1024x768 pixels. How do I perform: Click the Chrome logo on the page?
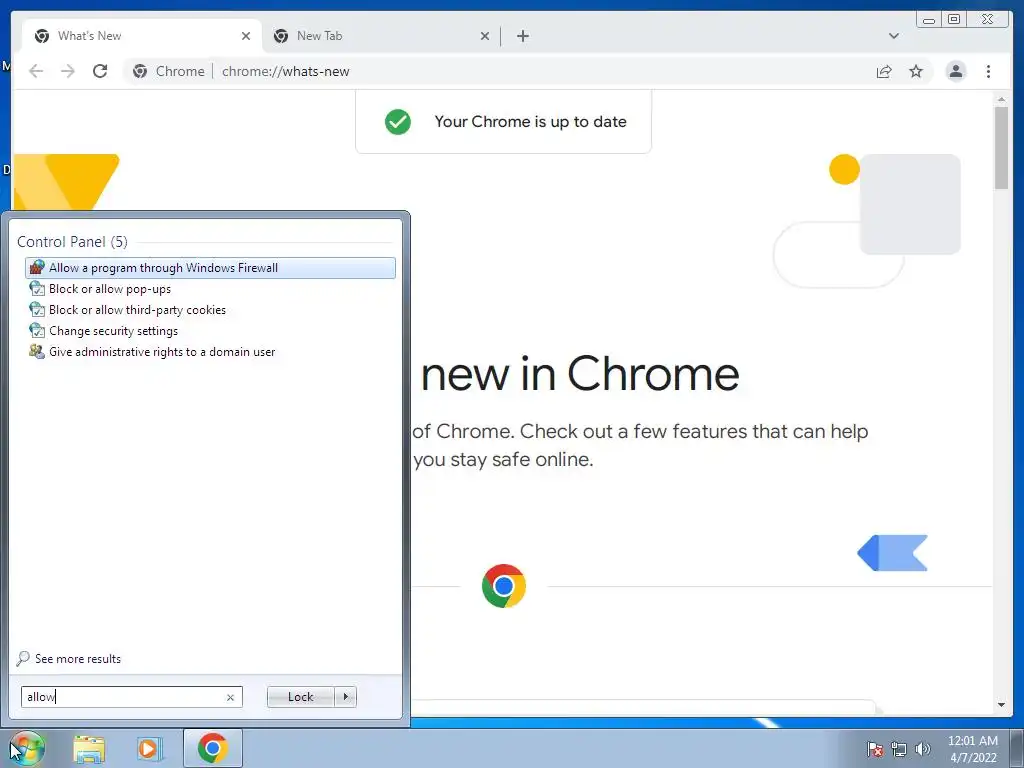coord(504,586)
